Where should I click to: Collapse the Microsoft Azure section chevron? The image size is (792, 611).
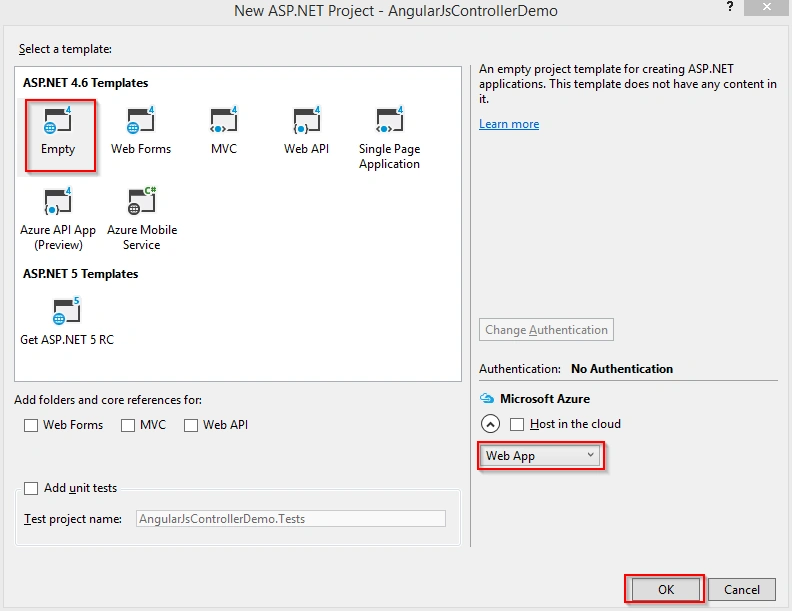coord(490,424)
